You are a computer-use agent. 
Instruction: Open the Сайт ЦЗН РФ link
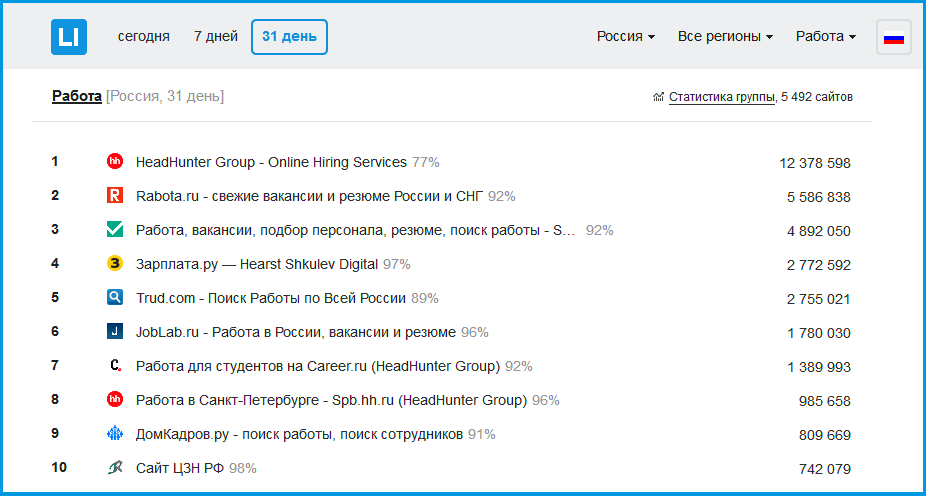[180, 469]
